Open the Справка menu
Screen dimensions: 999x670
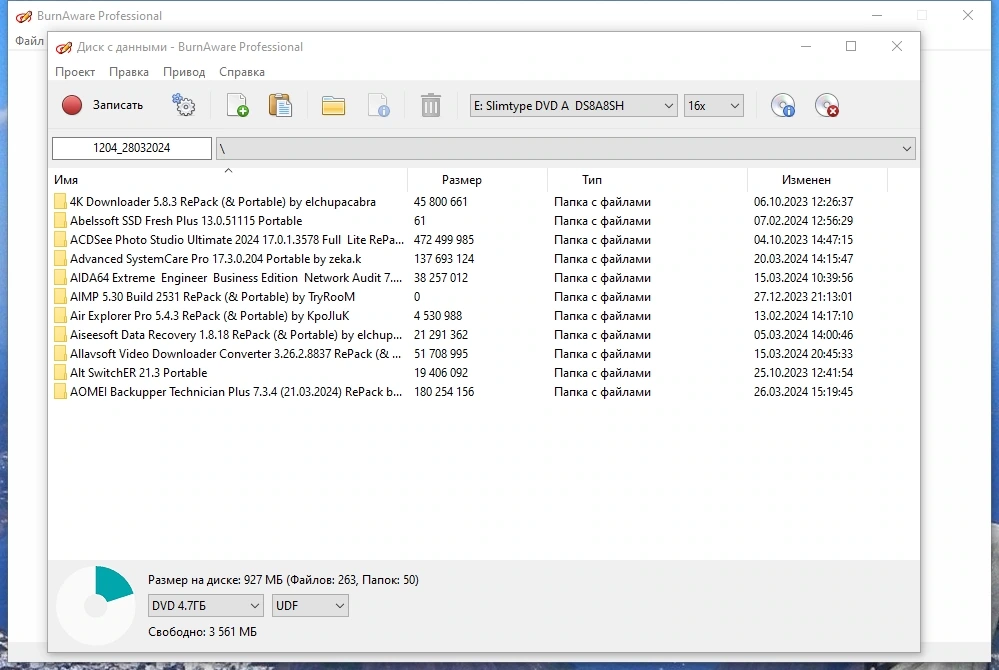[241, 72]
